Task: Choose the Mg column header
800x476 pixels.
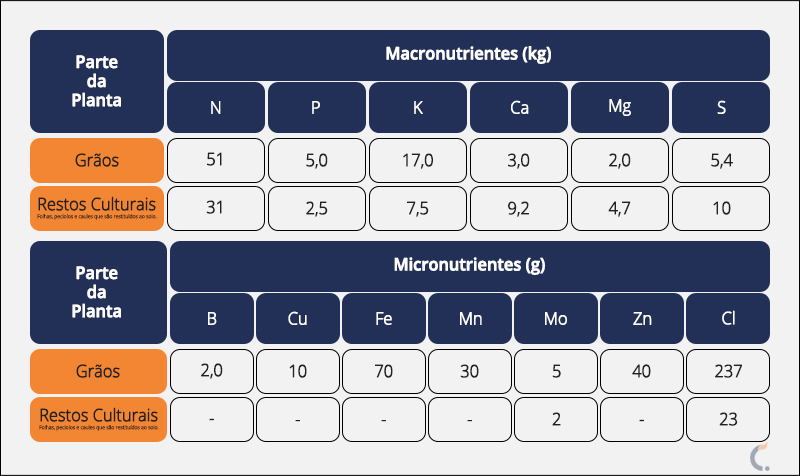Action: 620,107
